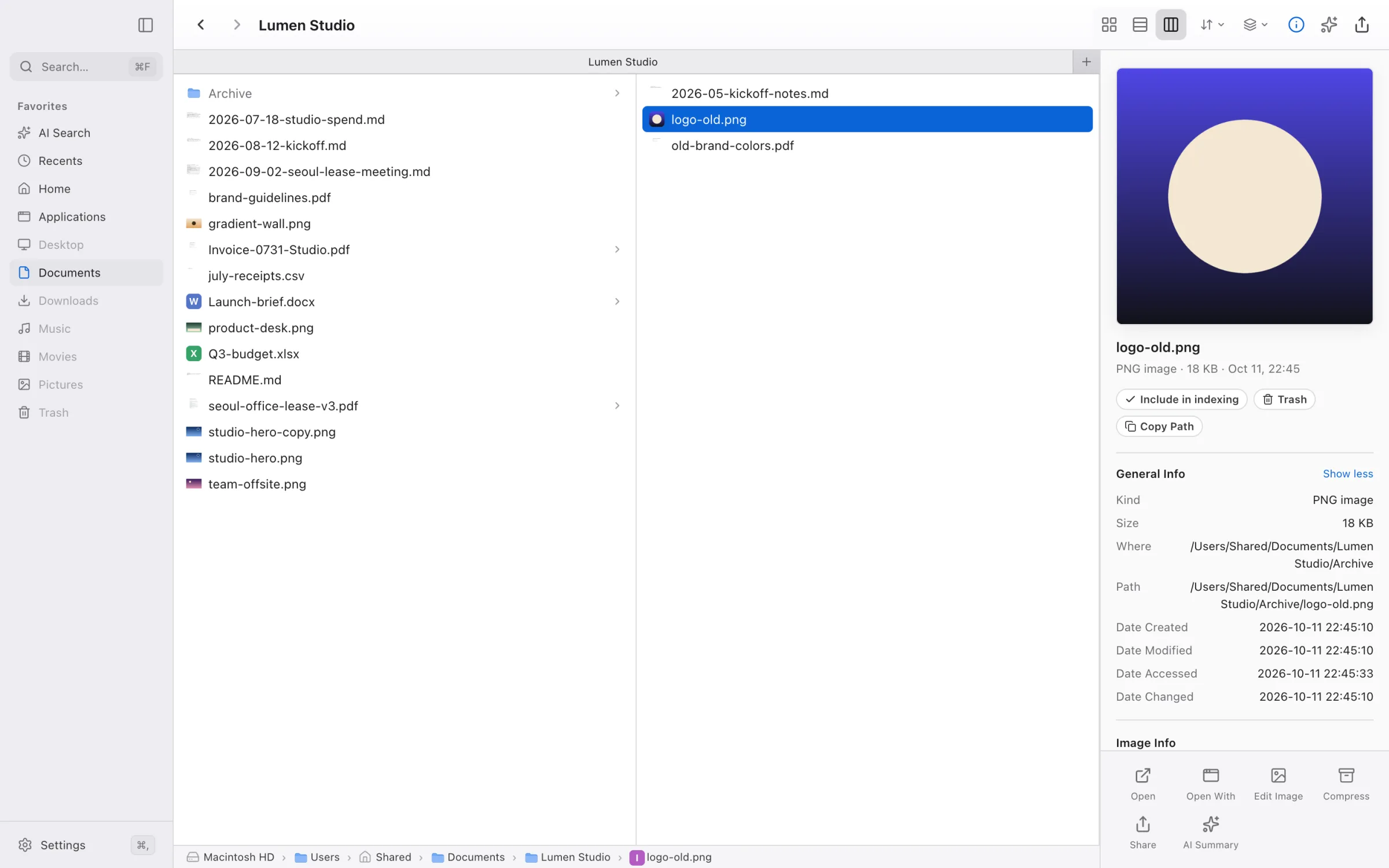Click the logo-old.png preview thumbnail
Image resolution: width=1389 pixels, height=868 pixels.
[1244, 196]
